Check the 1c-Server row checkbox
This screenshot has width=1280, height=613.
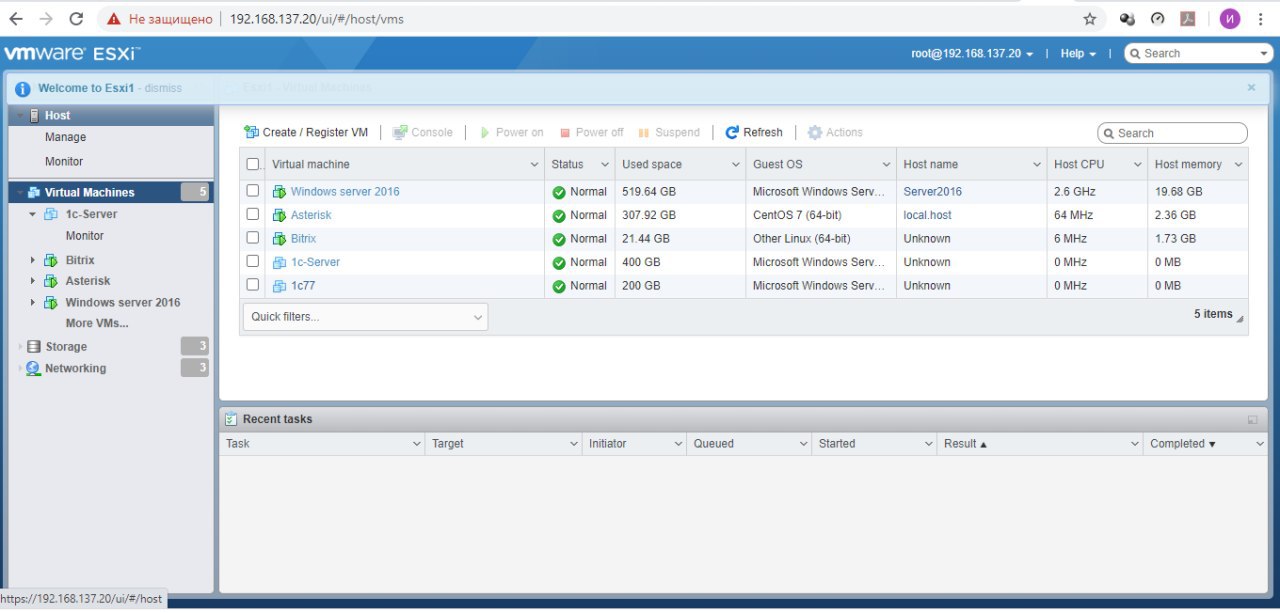tap(253, 261)
